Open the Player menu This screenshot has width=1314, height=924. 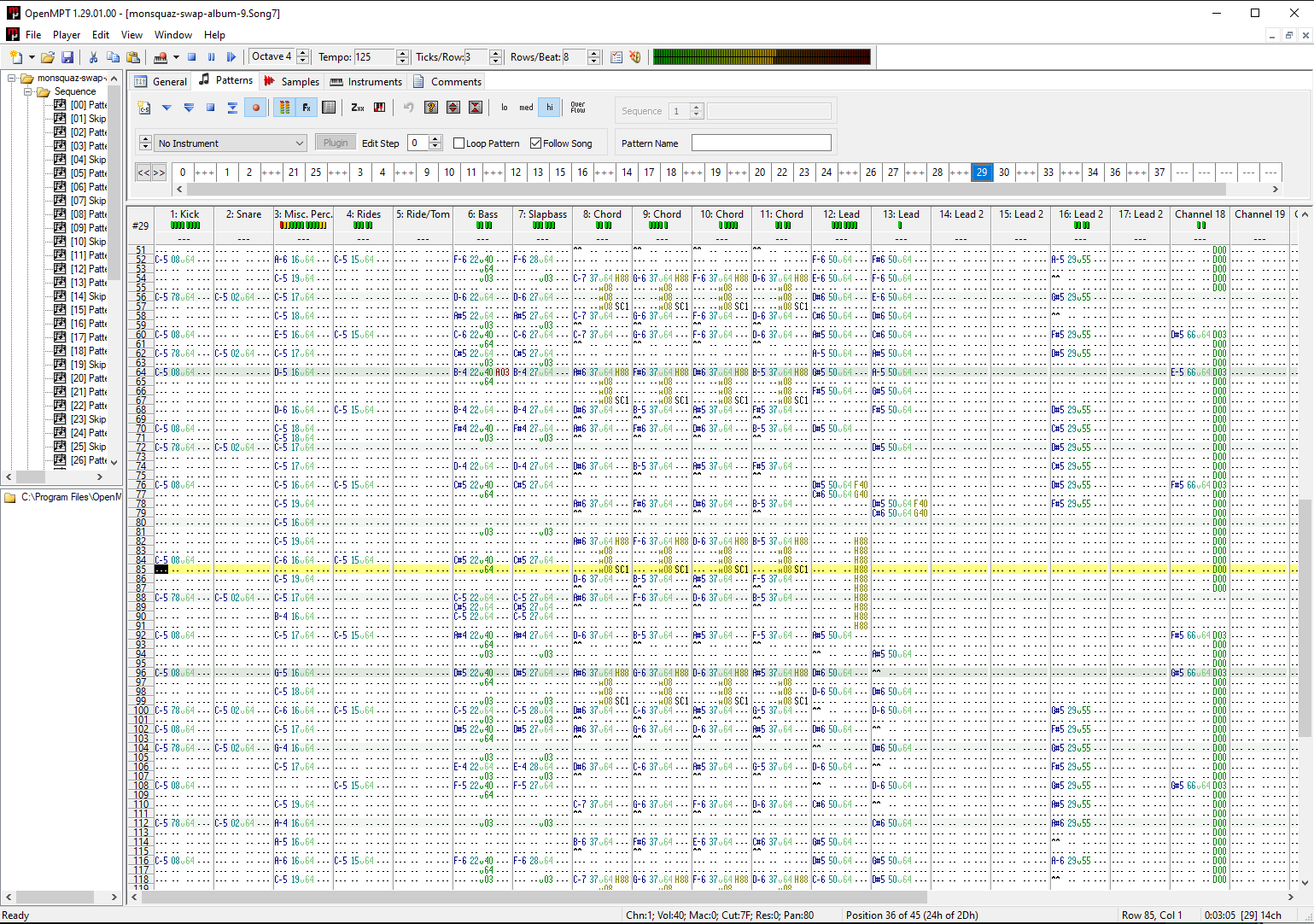67,35
